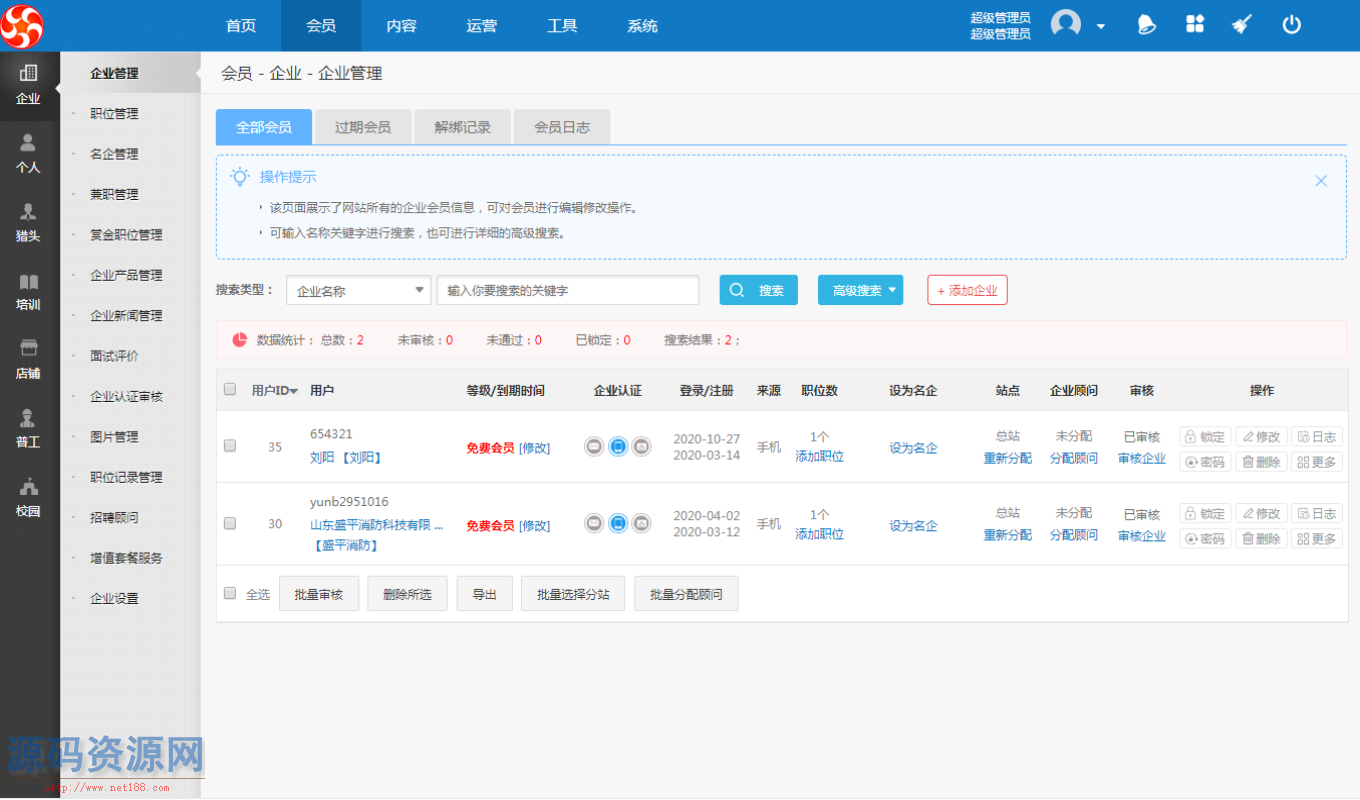Open the 企业名称 search type dropdown

[358, 290]
